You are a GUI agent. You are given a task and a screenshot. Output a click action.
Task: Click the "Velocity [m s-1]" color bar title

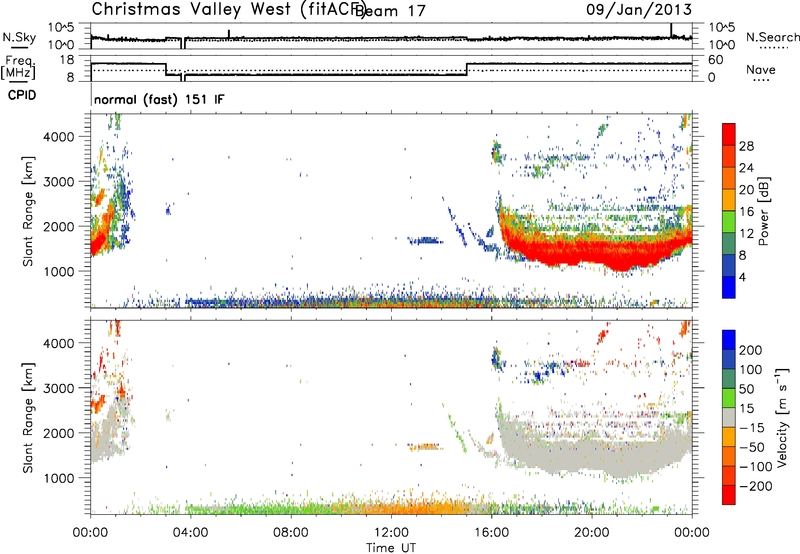click(x=781, y=417)
